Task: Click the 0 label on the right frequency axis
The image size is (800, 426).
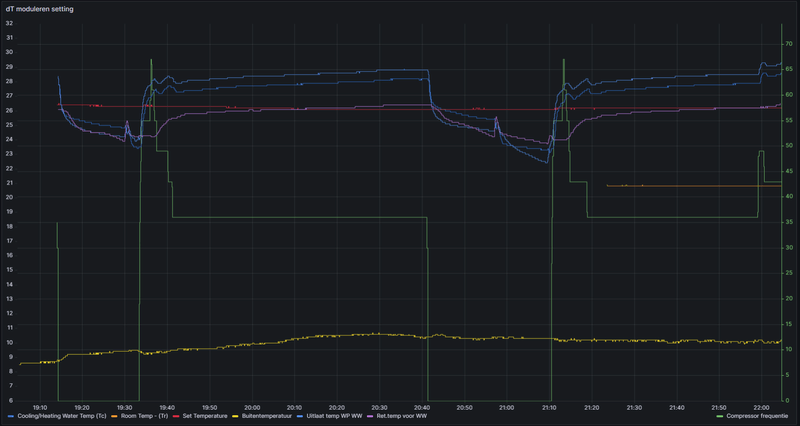Action: click(x=787, y=400)
